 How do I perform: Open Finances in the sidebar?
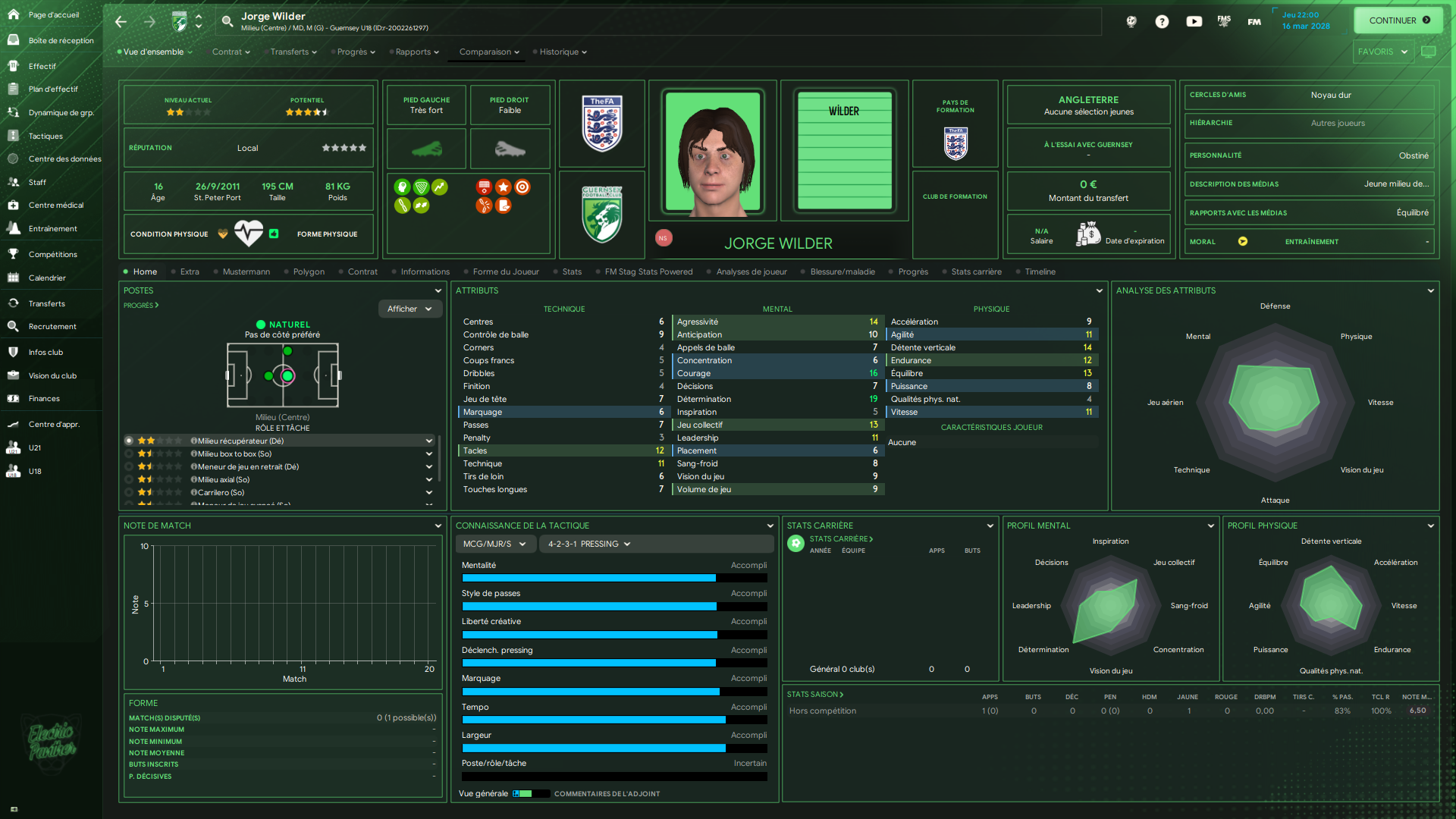click(44, 399)
